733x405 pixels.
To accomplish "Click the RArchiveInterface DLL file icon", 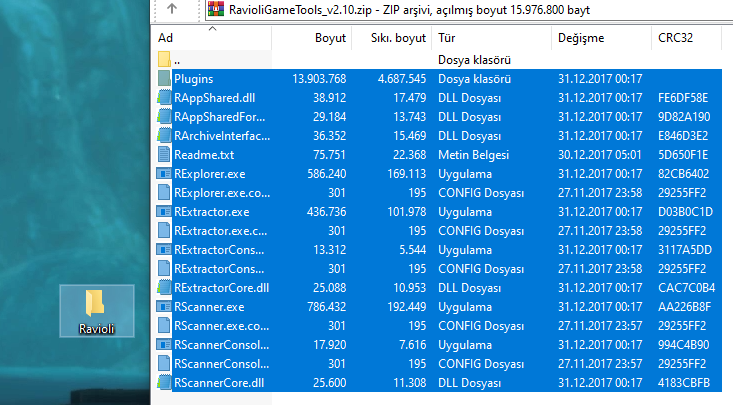I will click(164, 136).
